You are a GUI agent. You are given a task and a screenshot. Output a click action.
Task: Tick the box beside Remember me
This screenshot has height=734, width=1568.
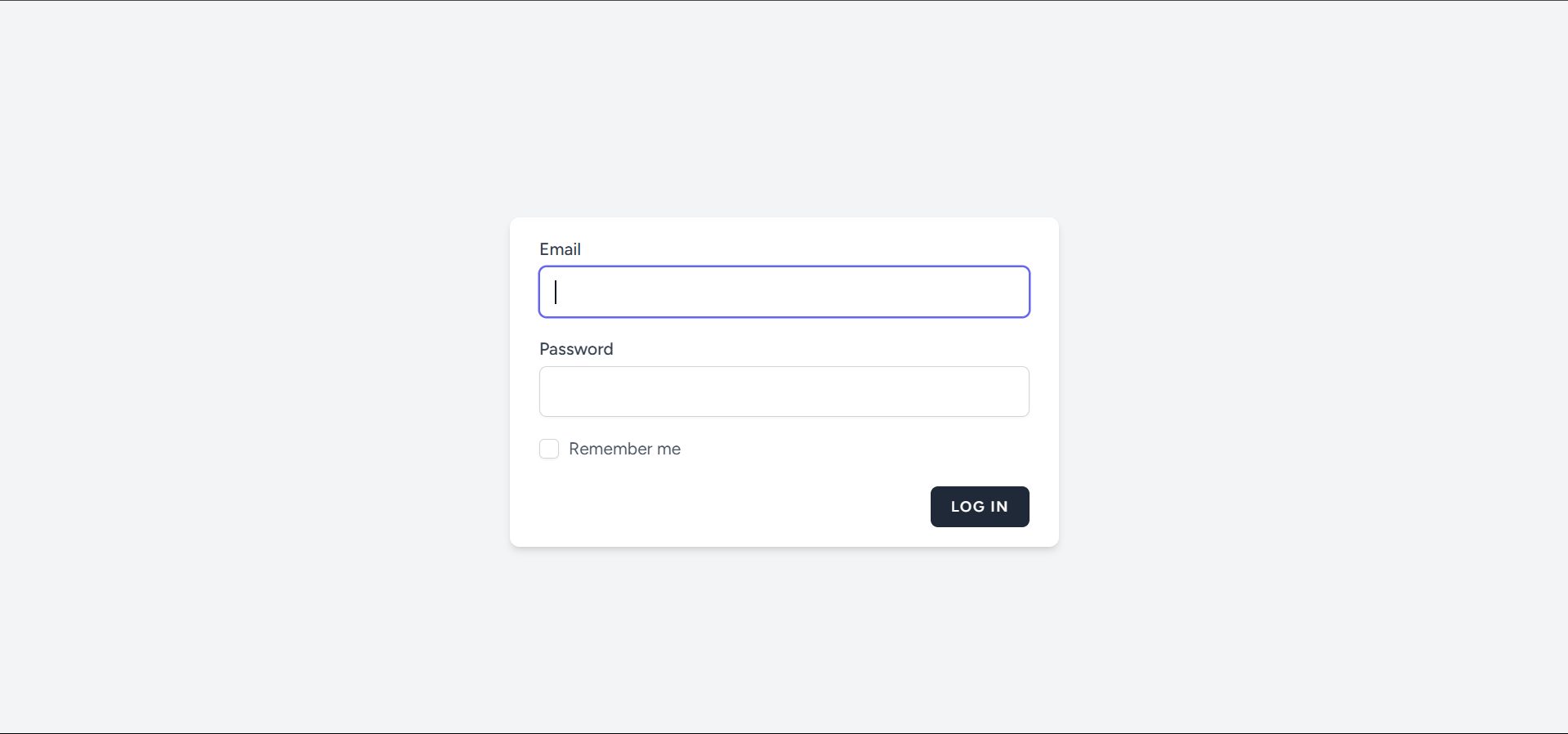click(549, 449)
